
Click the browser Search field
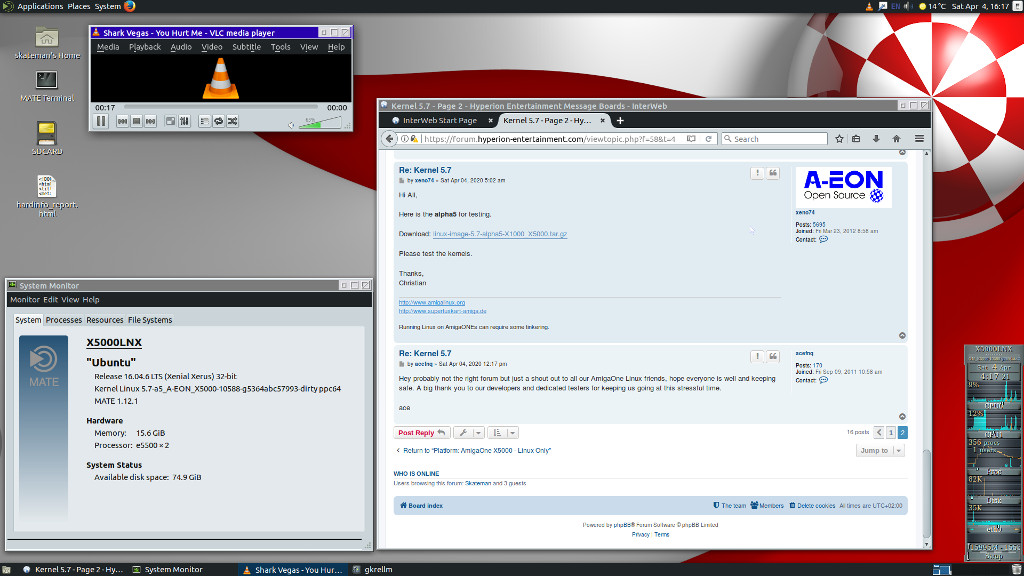pos(775,139)
